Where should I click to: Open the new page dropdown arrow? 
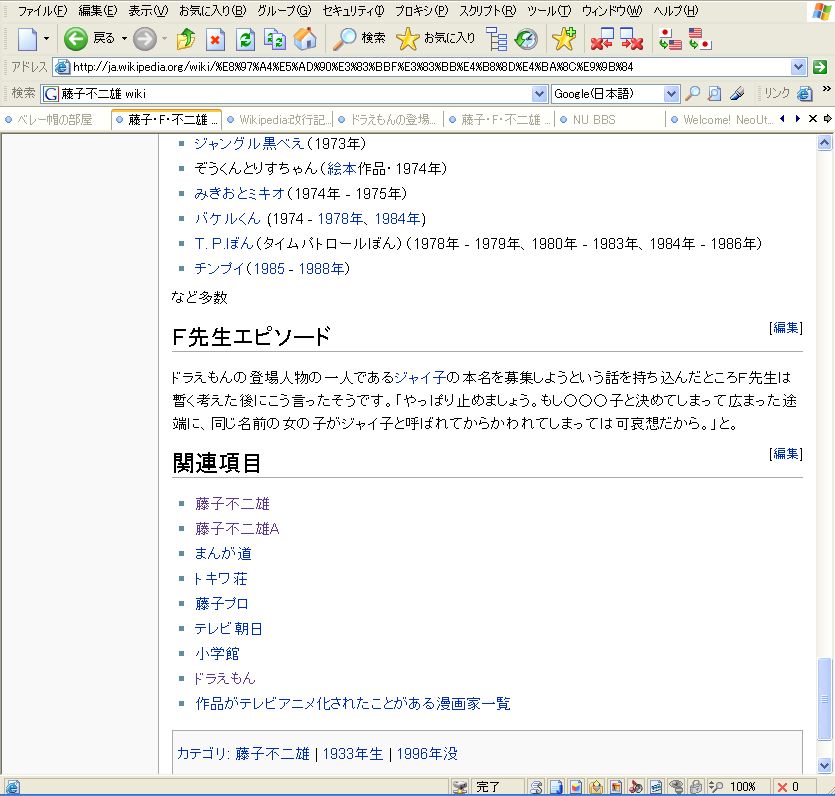[46, 39]
